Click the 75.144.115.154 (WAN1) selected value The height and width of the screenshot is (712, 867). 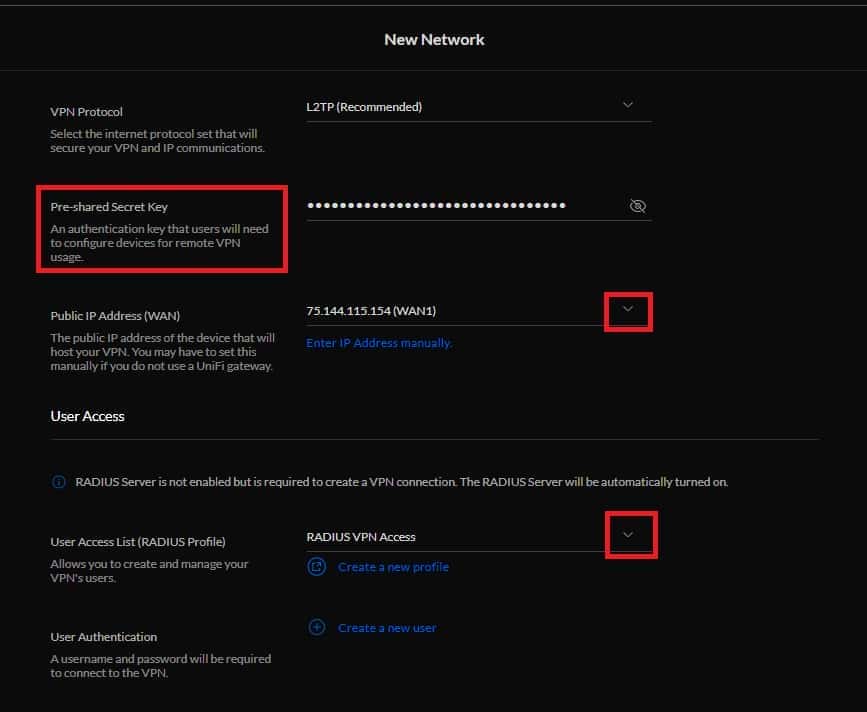pyautogui.click(x=371, y=311)
